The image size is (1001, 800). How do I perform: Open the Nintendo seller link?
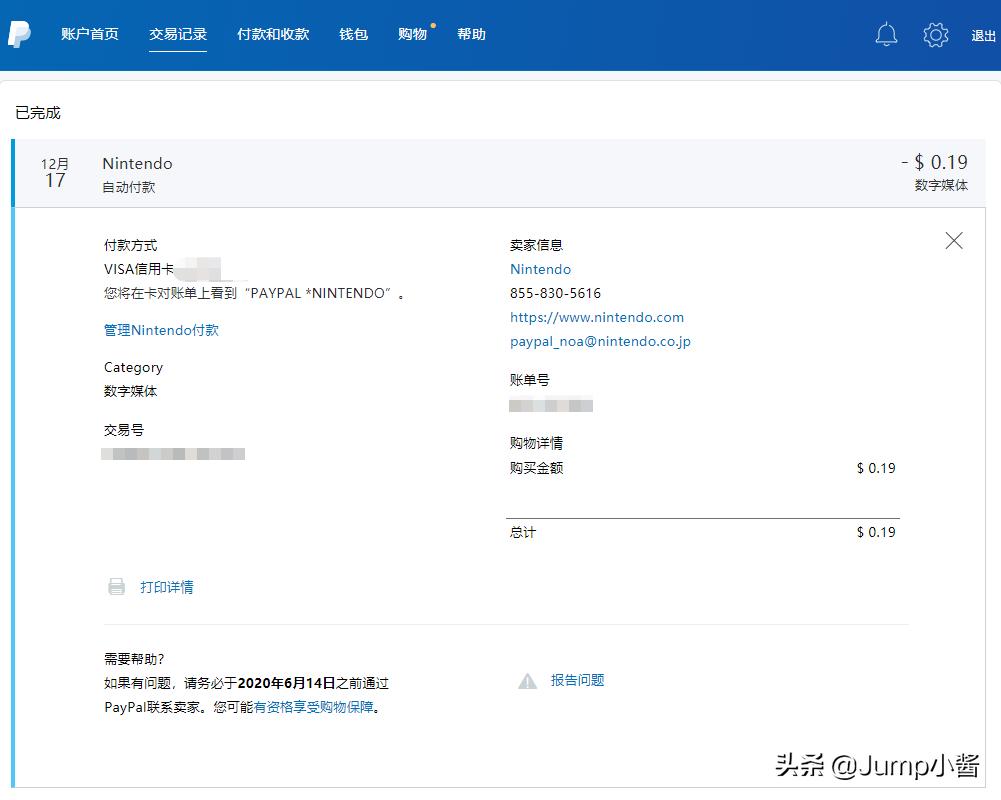pyautogui.click(x=540, y=269)
